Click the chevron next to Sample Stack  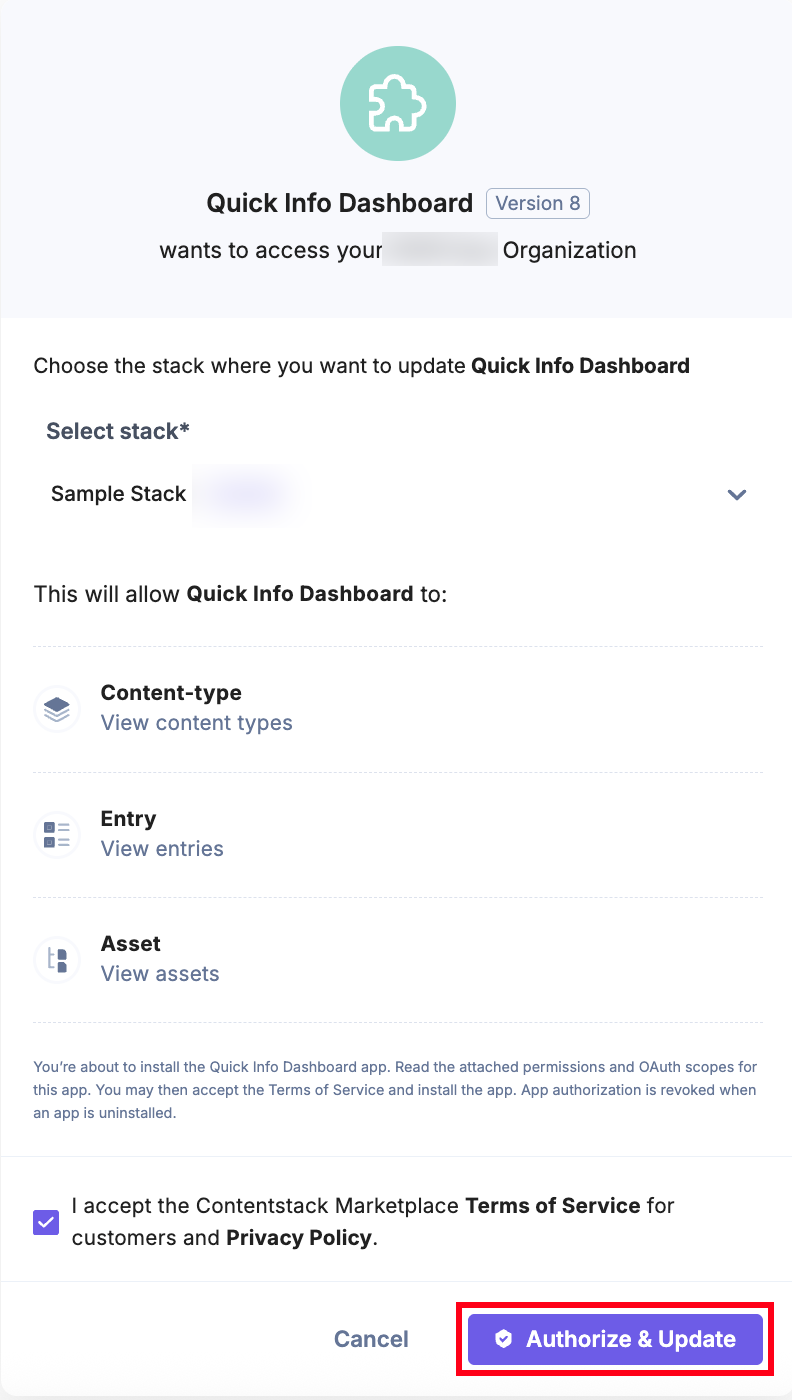click(x=737, y=494)
